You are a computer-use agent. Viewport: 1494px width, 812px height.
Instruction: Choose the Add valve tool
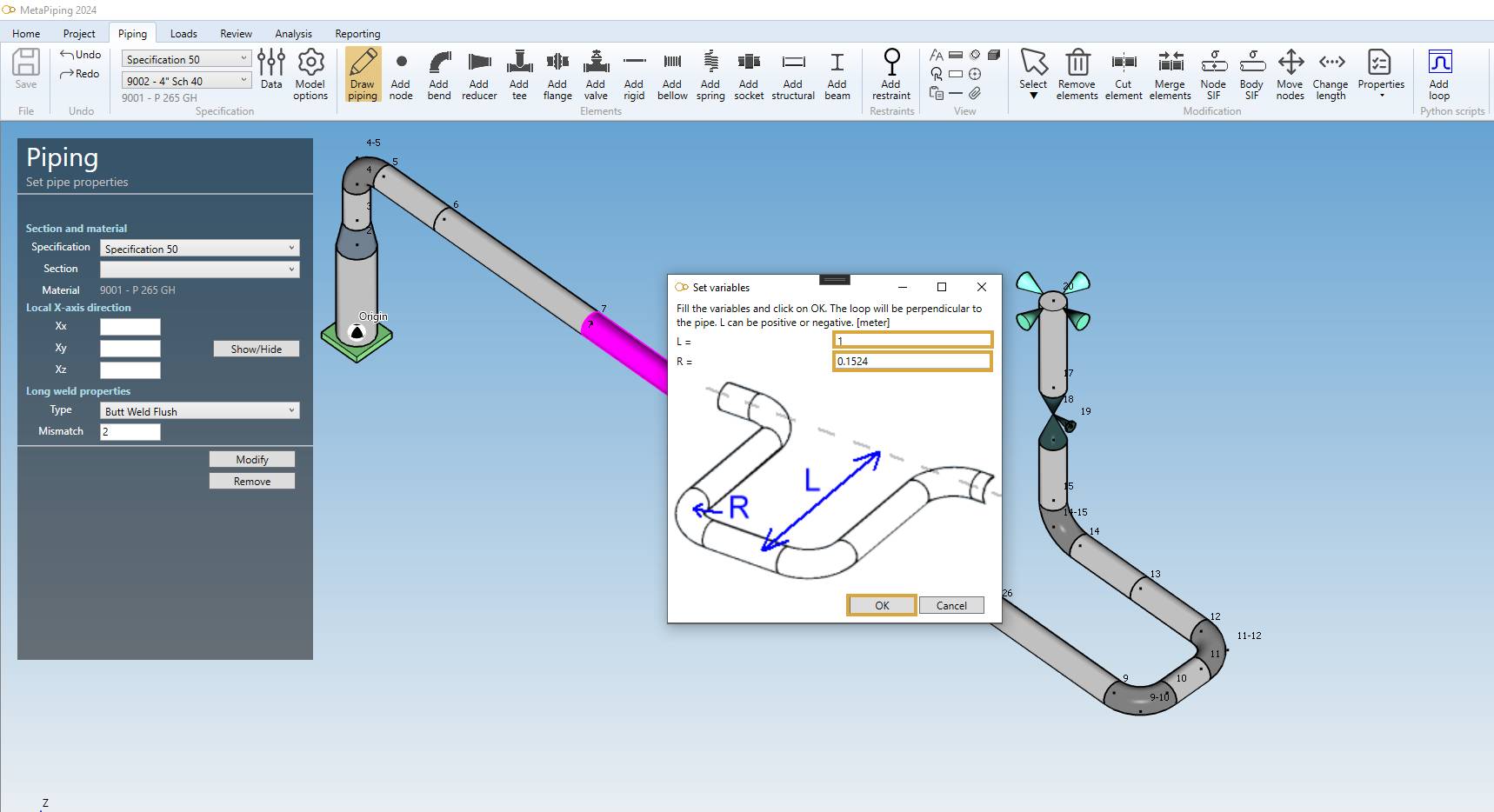(x=596, y=74)
